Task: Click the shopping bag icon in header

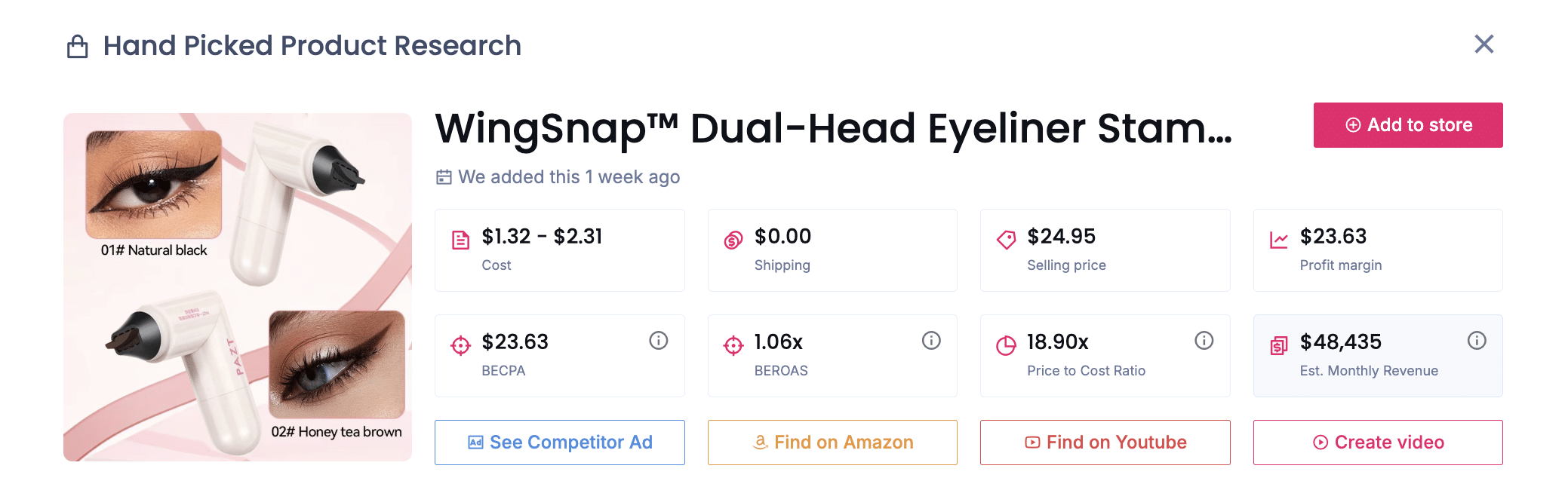Action: pos(78,47)
